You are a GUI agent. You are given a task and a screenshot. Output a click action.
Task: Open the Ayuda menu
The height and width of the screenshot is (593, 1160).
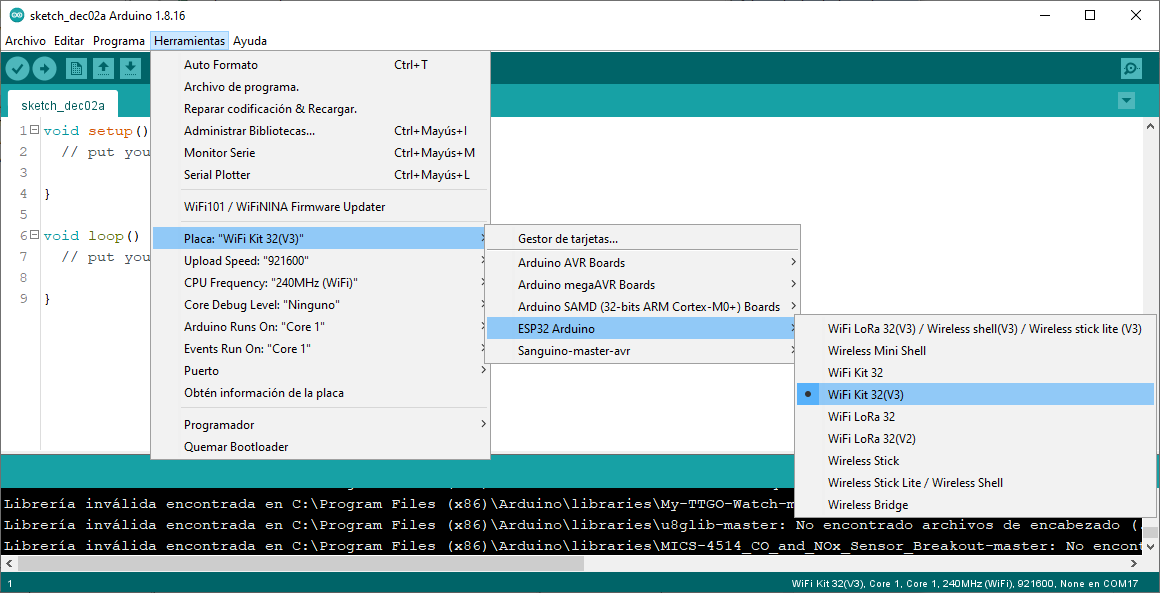click(x=250, y=41)
